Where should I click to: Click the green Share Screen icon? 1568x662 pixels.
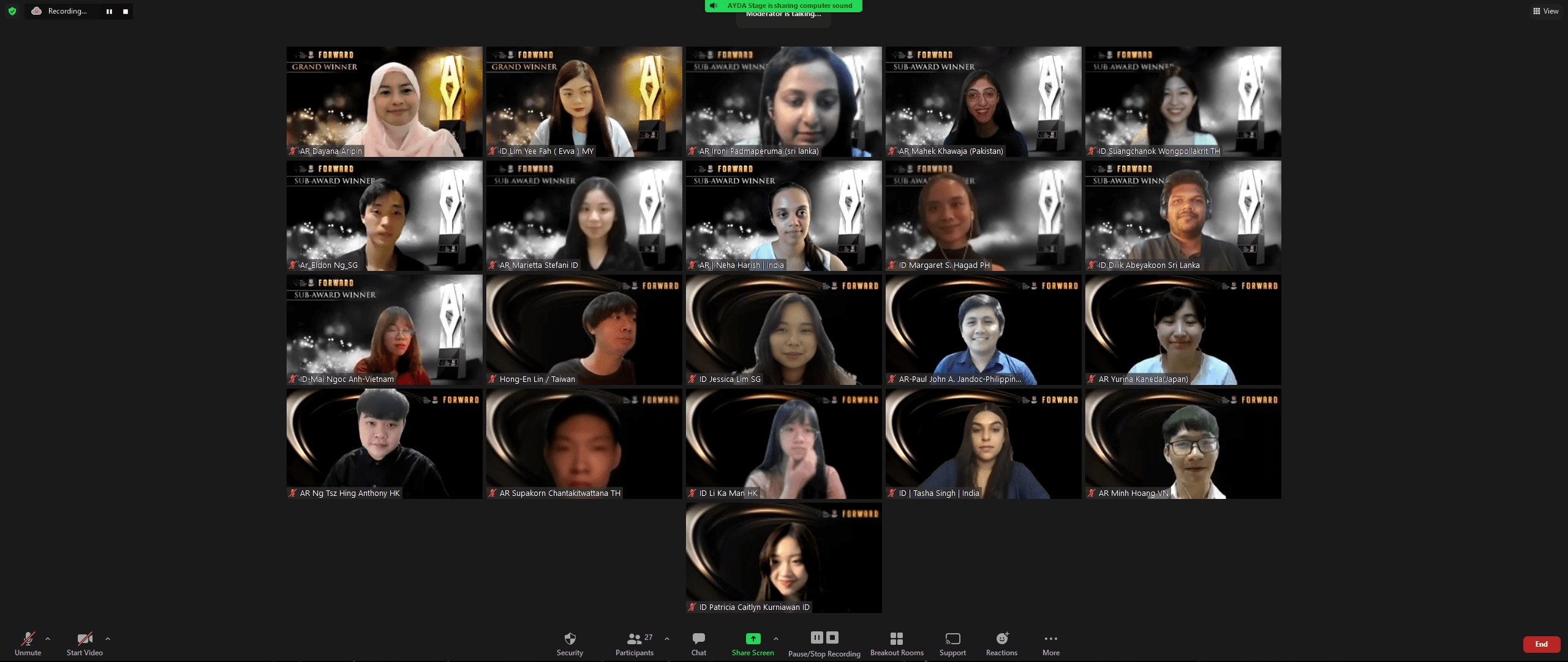[753, 639]
